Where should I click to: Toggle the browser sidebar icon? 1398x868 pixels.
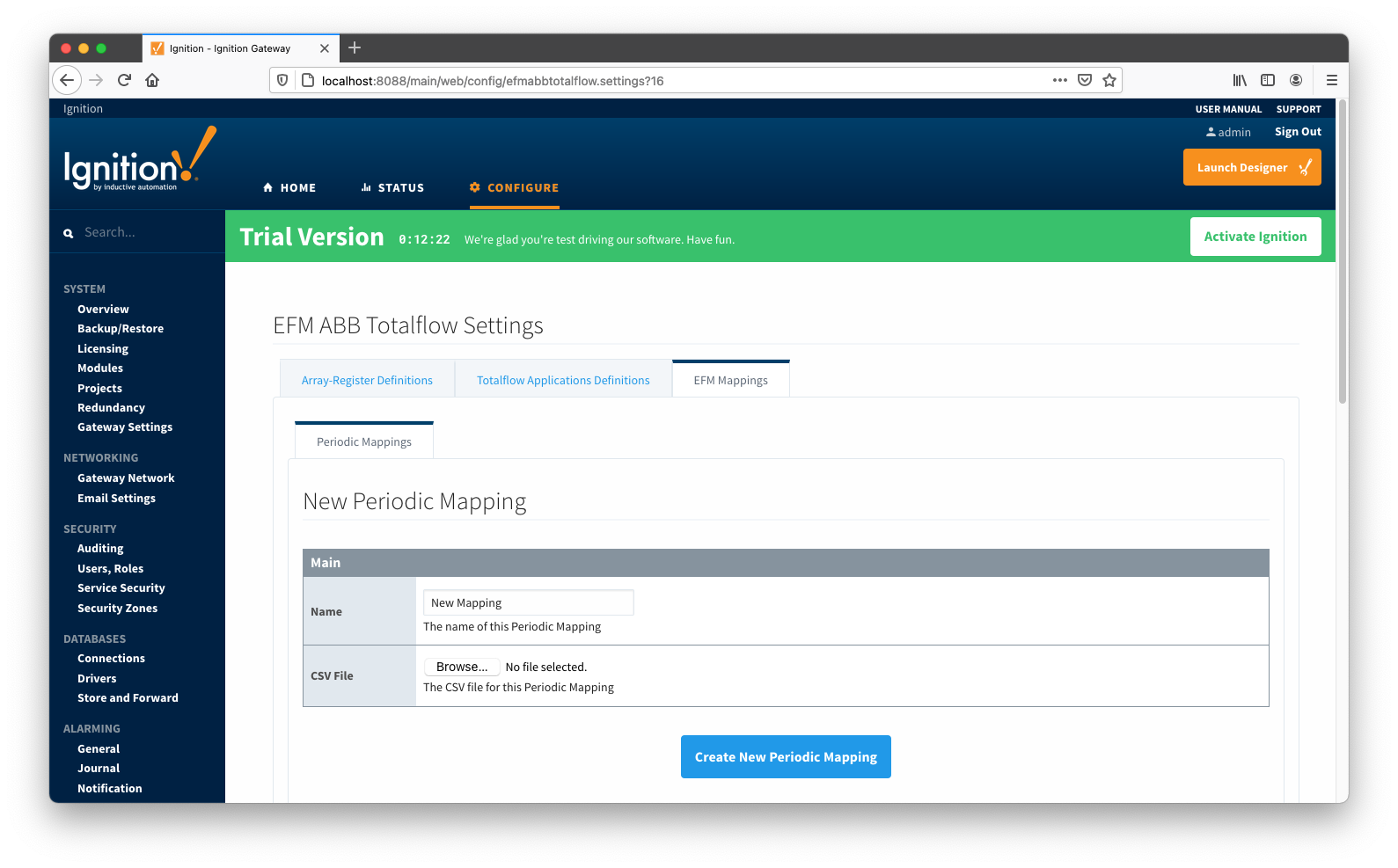coord(1268,80)
